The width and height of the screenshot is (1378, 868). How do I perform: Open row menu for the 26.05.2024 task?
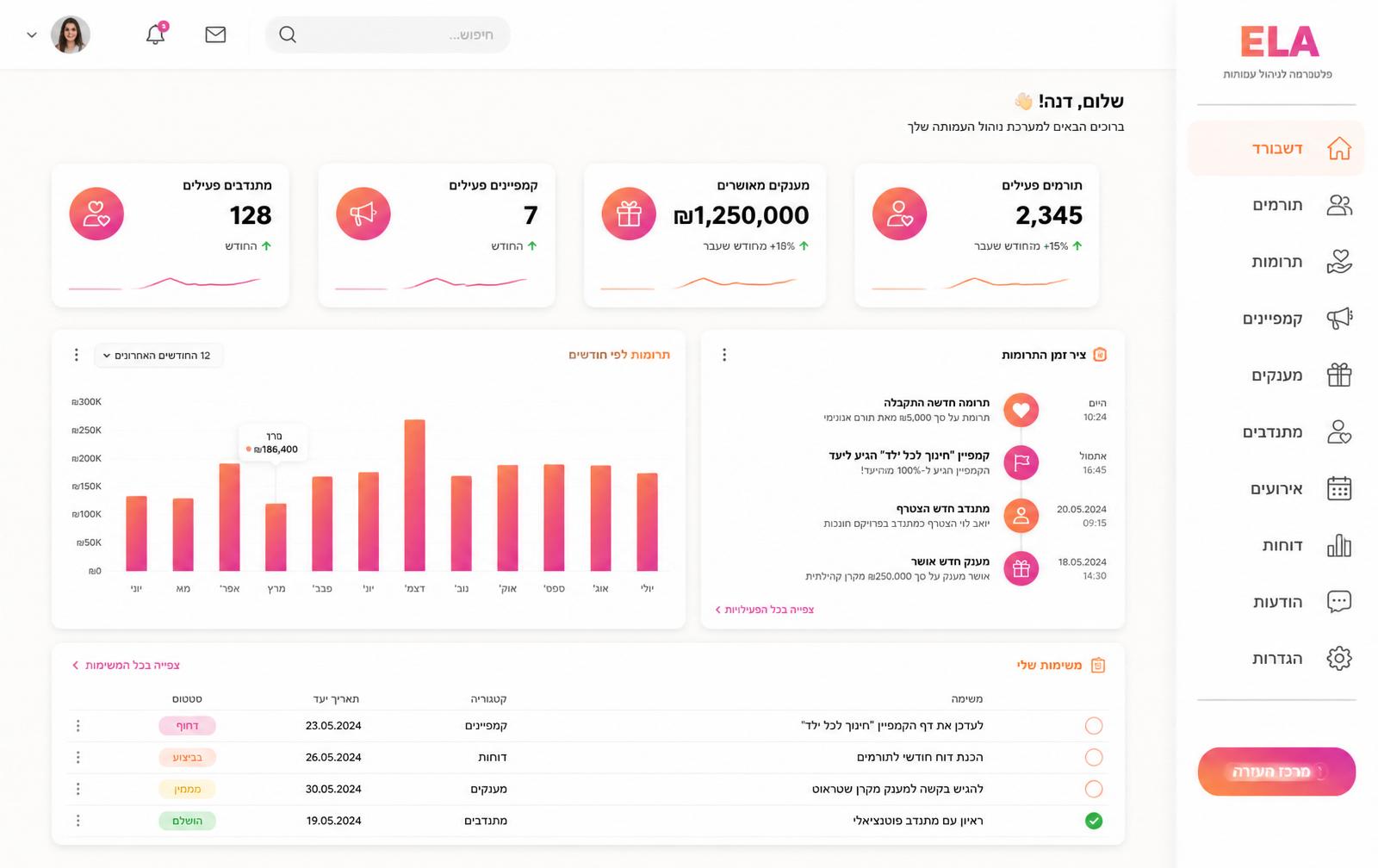coord(78,757)
